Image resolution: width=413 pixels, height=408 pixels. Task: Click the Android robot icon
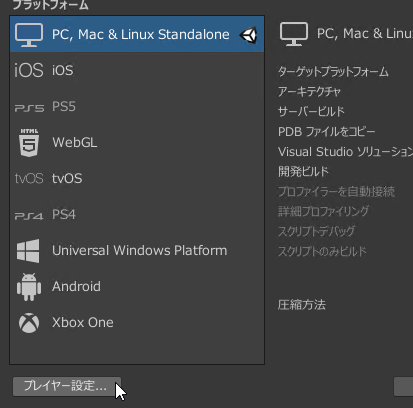[29, 287]
